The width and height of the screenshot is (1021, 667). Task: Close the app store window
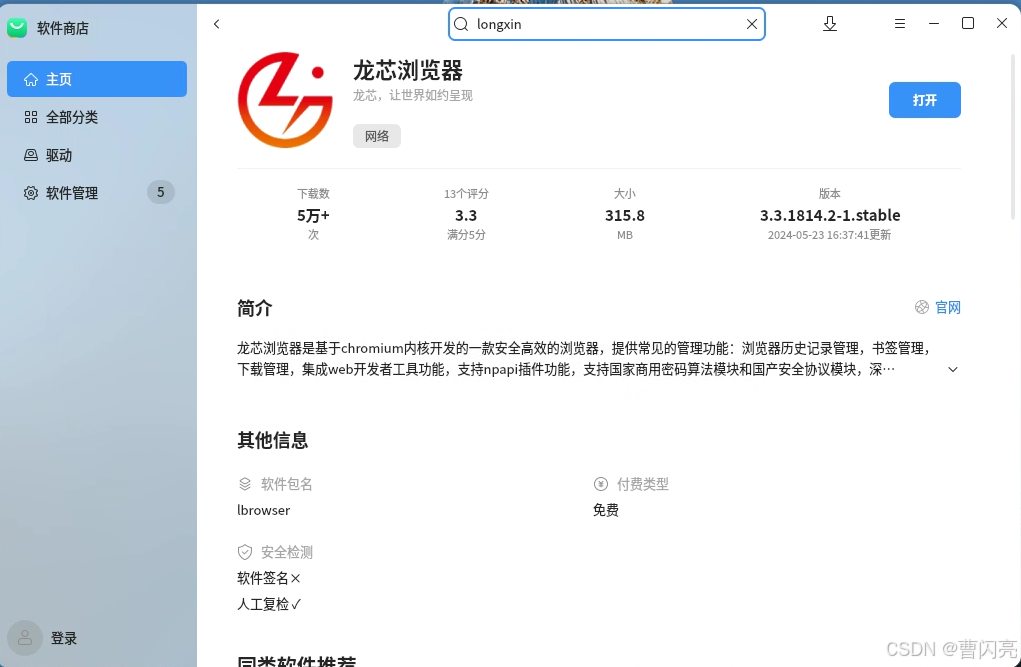pyautogui.click(x=1002, y=23)
